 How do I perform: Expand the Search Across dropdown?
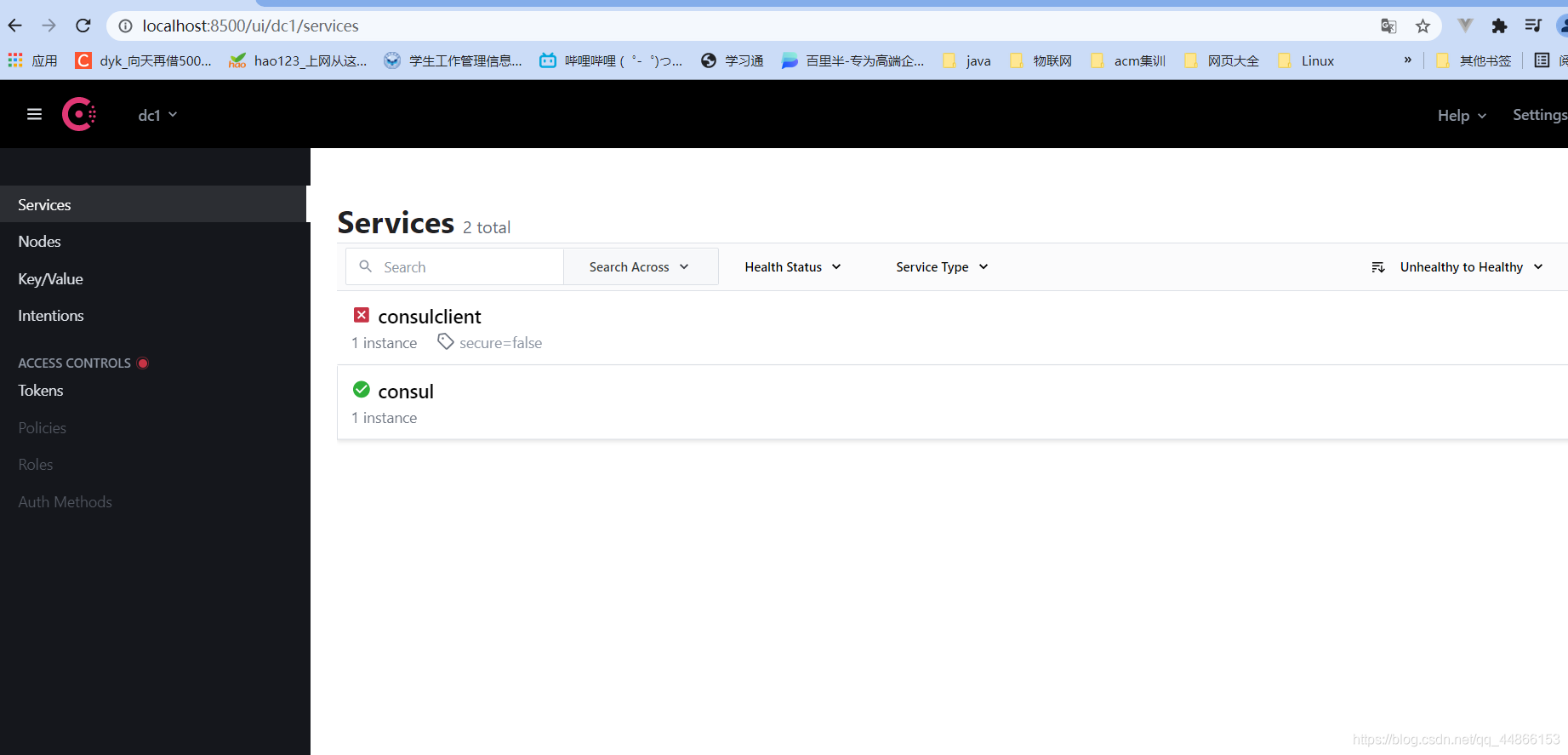[640, 267]
